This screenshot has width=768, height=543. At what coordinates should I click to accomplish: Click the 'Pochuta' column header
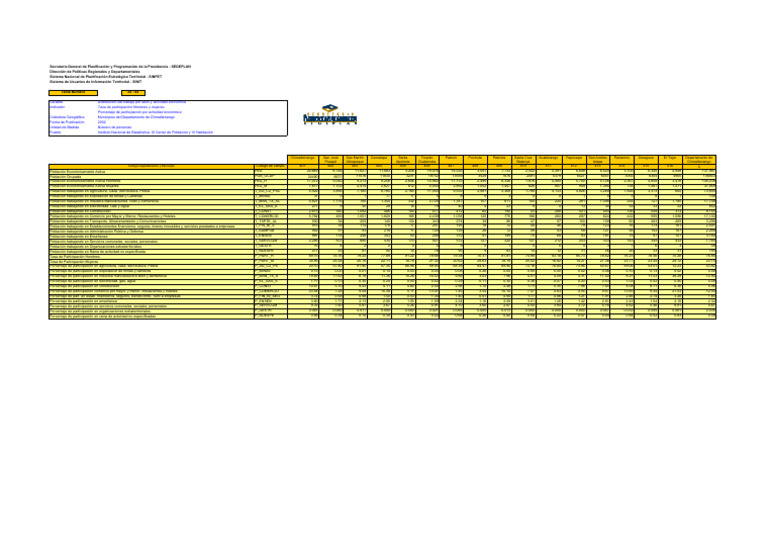tap(475, 160)
